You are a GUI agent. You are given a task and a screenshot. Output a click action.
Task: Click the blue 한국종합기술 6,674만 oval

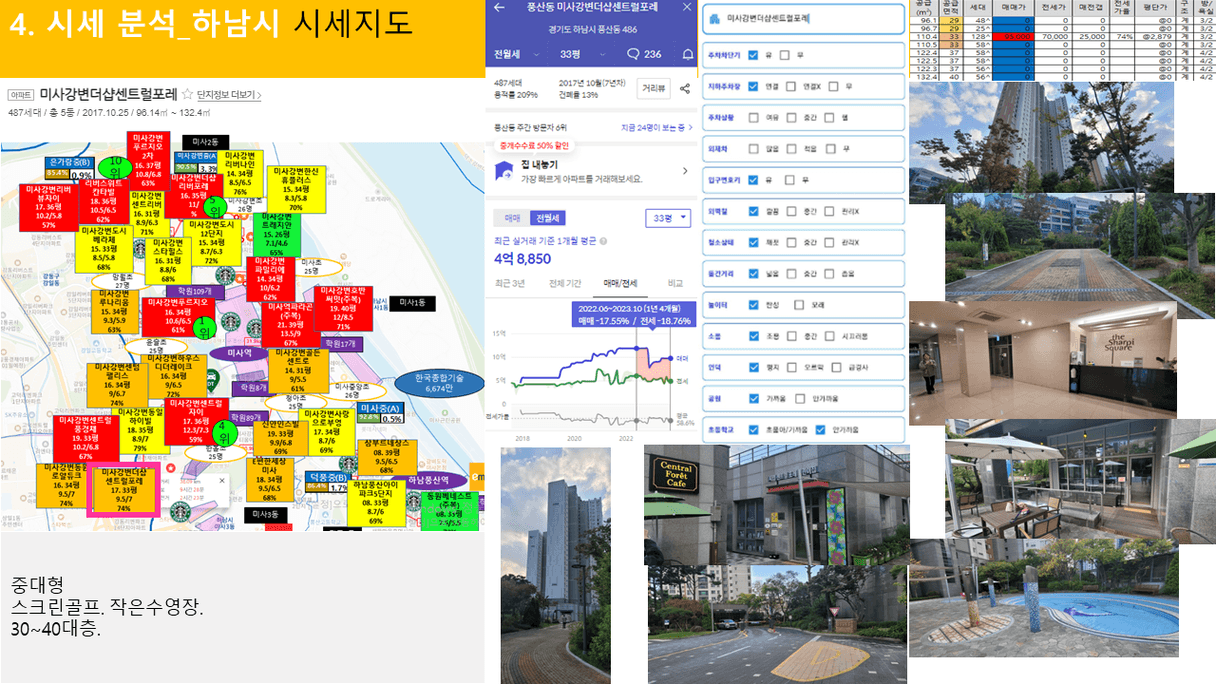click(x=440, y=382)
